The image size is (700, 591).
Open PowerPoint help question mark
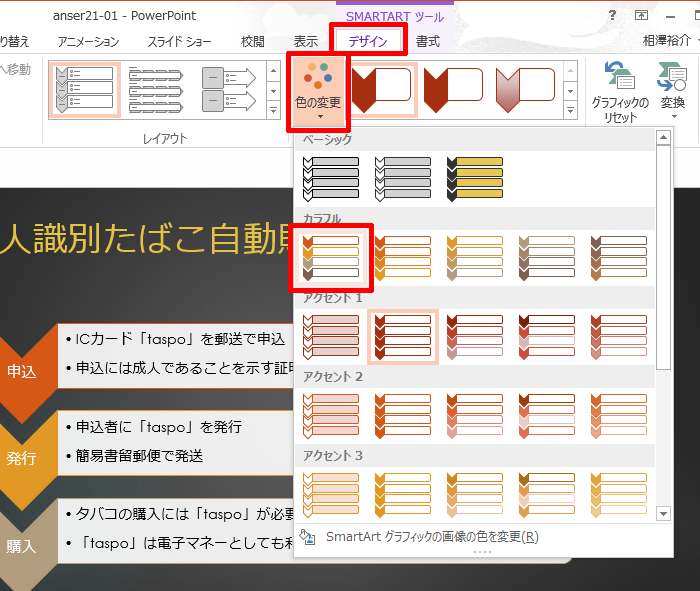[612, 16]
